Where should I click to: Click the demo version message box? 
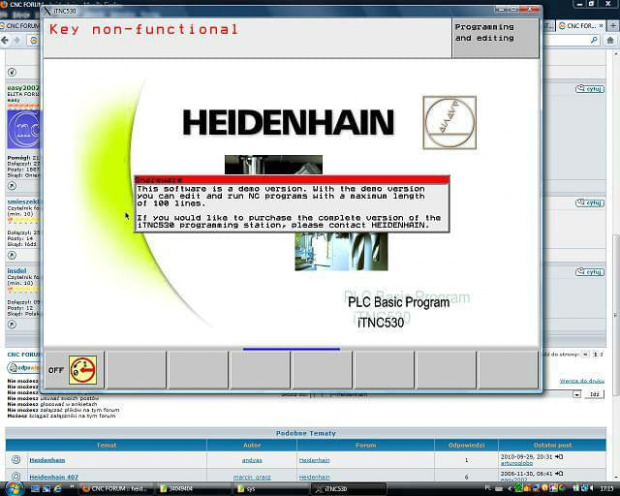(x=292, y=204)
